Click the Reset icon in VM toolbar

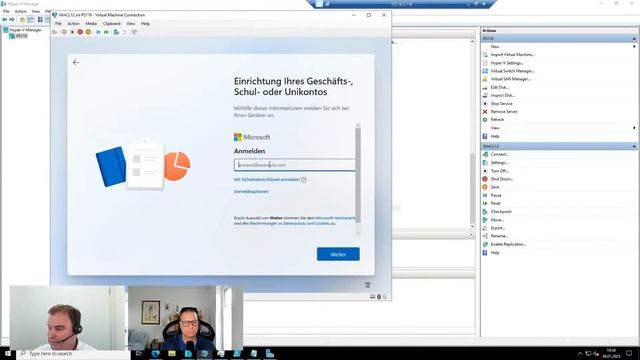pyautogui.click(x=107, y=32)
